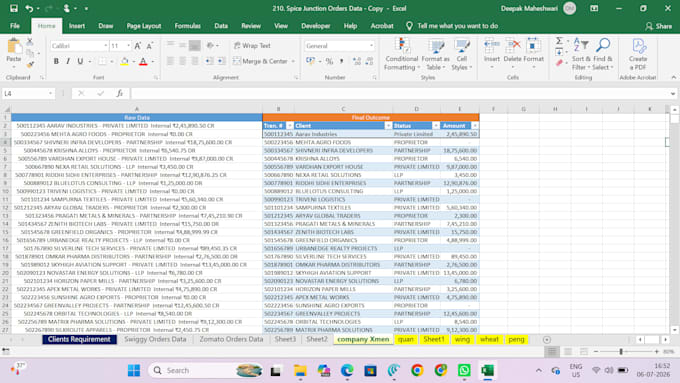
Task: Click the taskbar Search box
Action: click(206, 370)
